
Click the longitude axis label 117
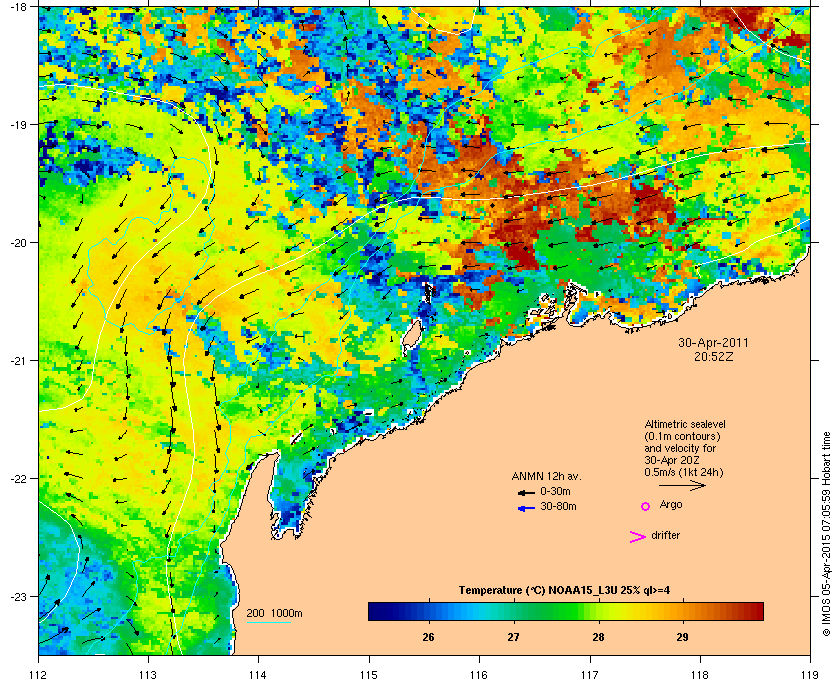[x=589, y=674]
